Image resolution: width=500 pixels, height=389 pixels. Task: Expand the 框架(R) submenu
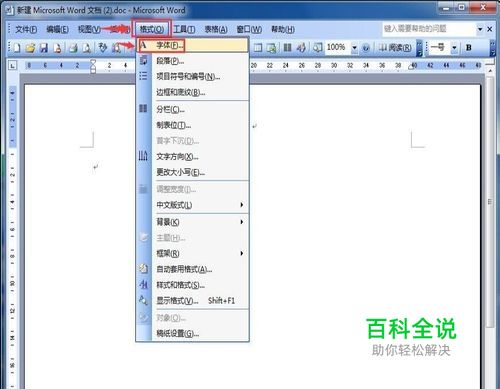(x=192, y=253)
